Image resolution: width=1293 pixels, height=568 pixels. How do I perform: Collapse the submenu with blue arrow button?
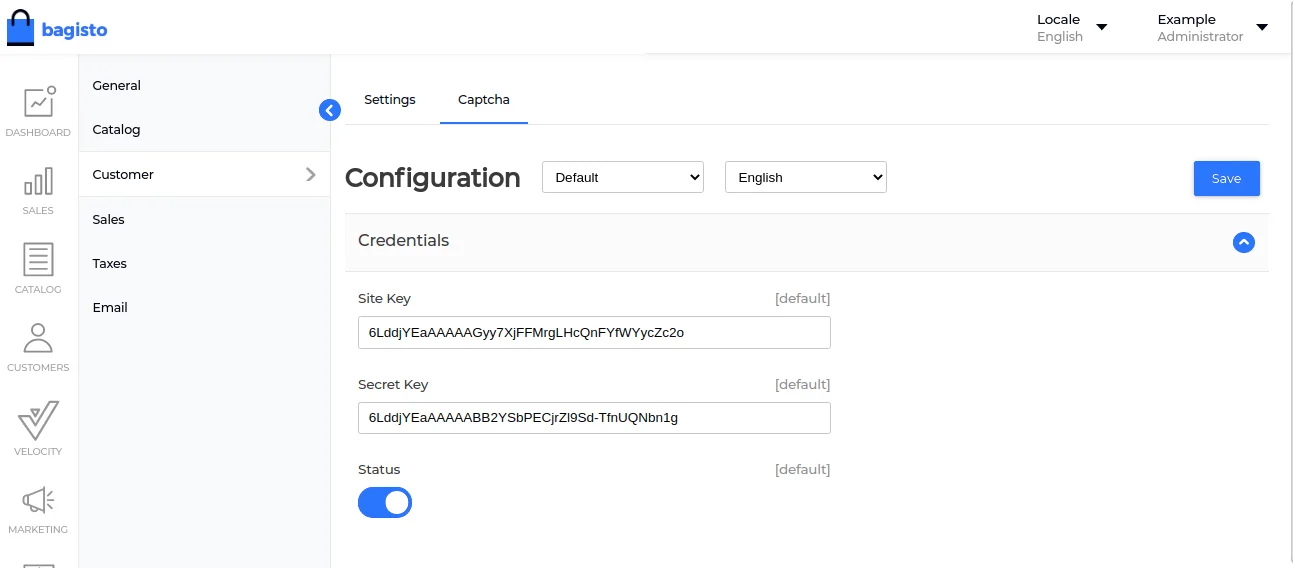330,110
